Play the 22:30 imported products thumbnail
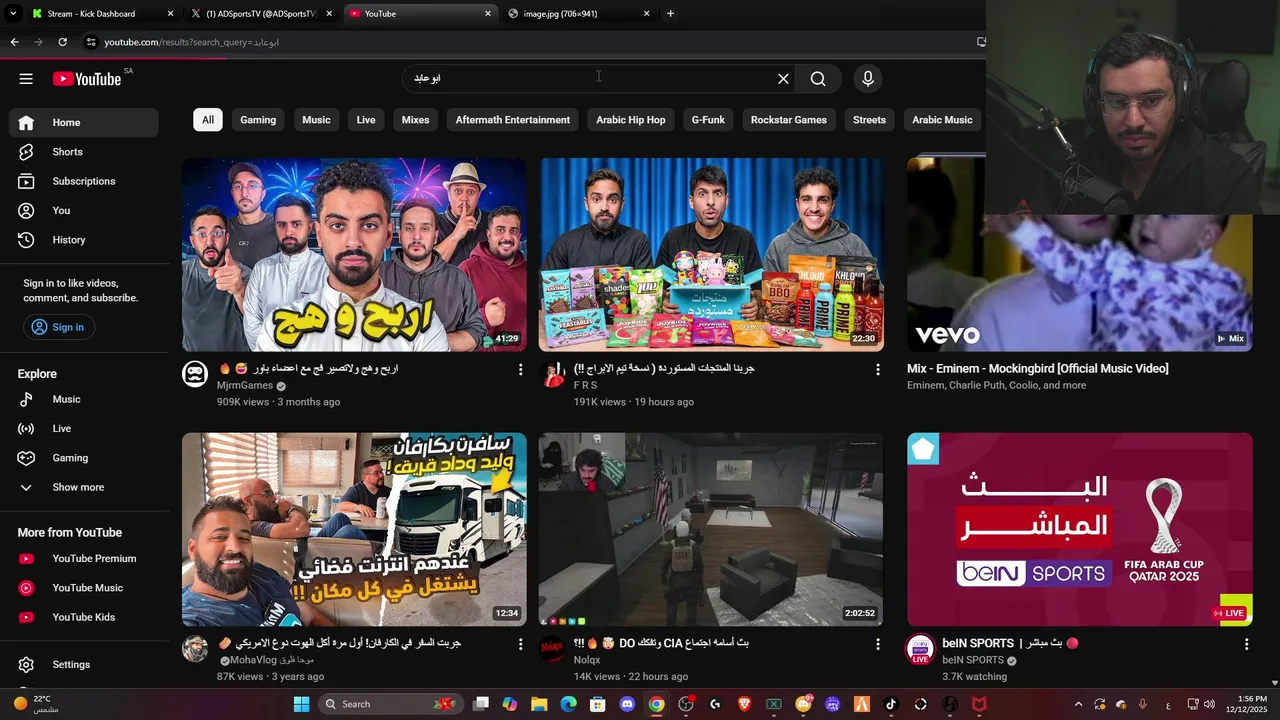 [711, 254]
